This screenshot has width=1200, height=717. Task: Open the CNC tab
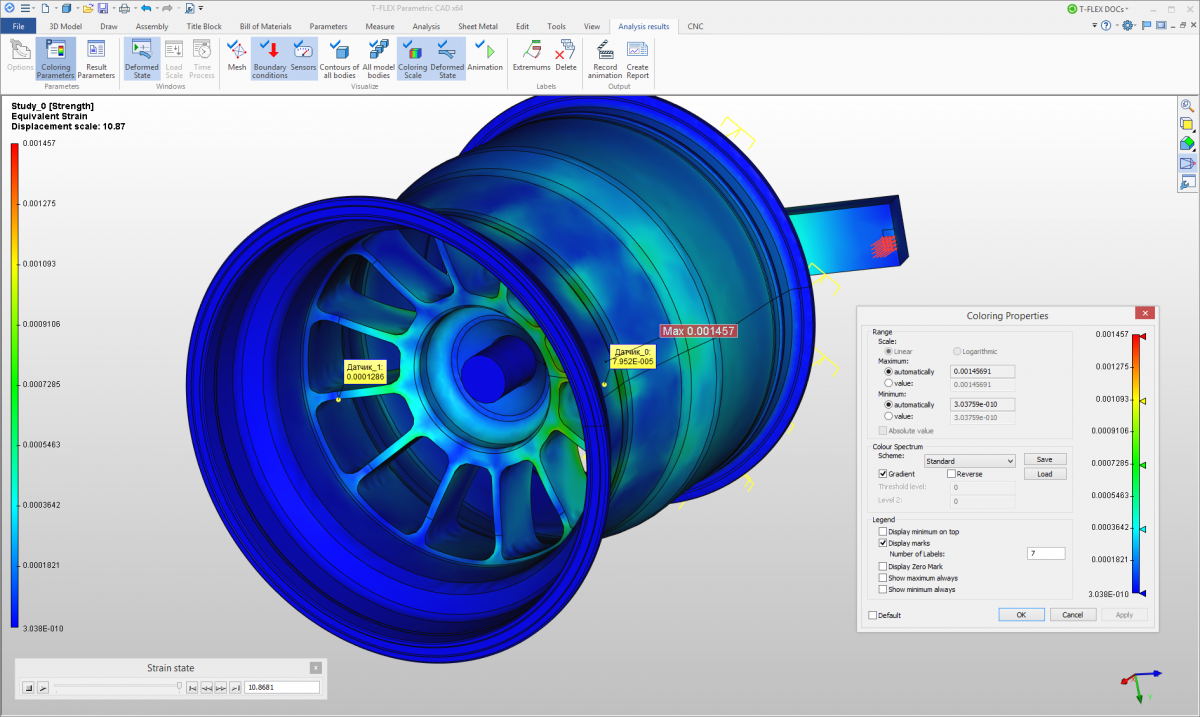click(x=695, y=26)
